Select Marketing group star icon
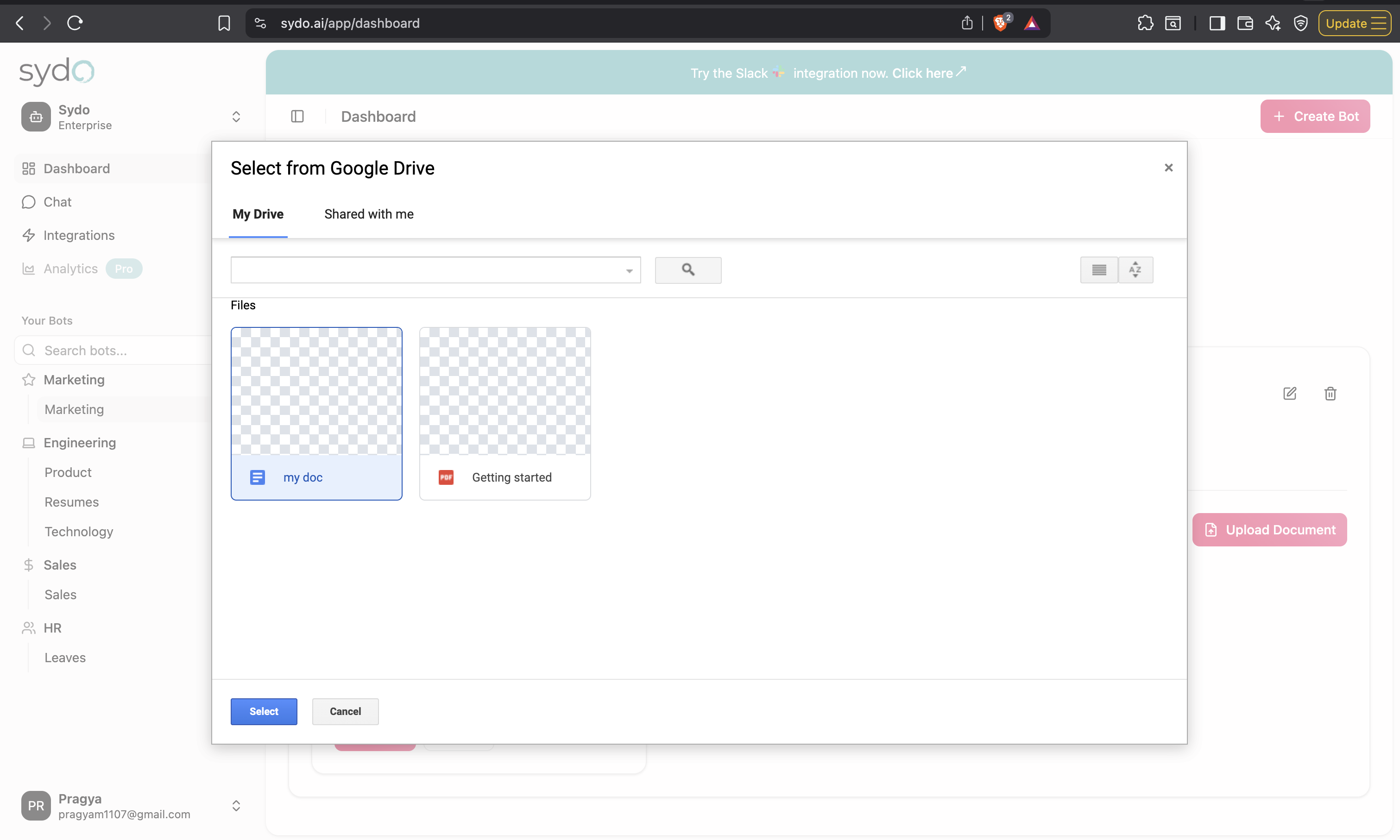The width and height of the screenshot is (1400, 840). [28, 380]
